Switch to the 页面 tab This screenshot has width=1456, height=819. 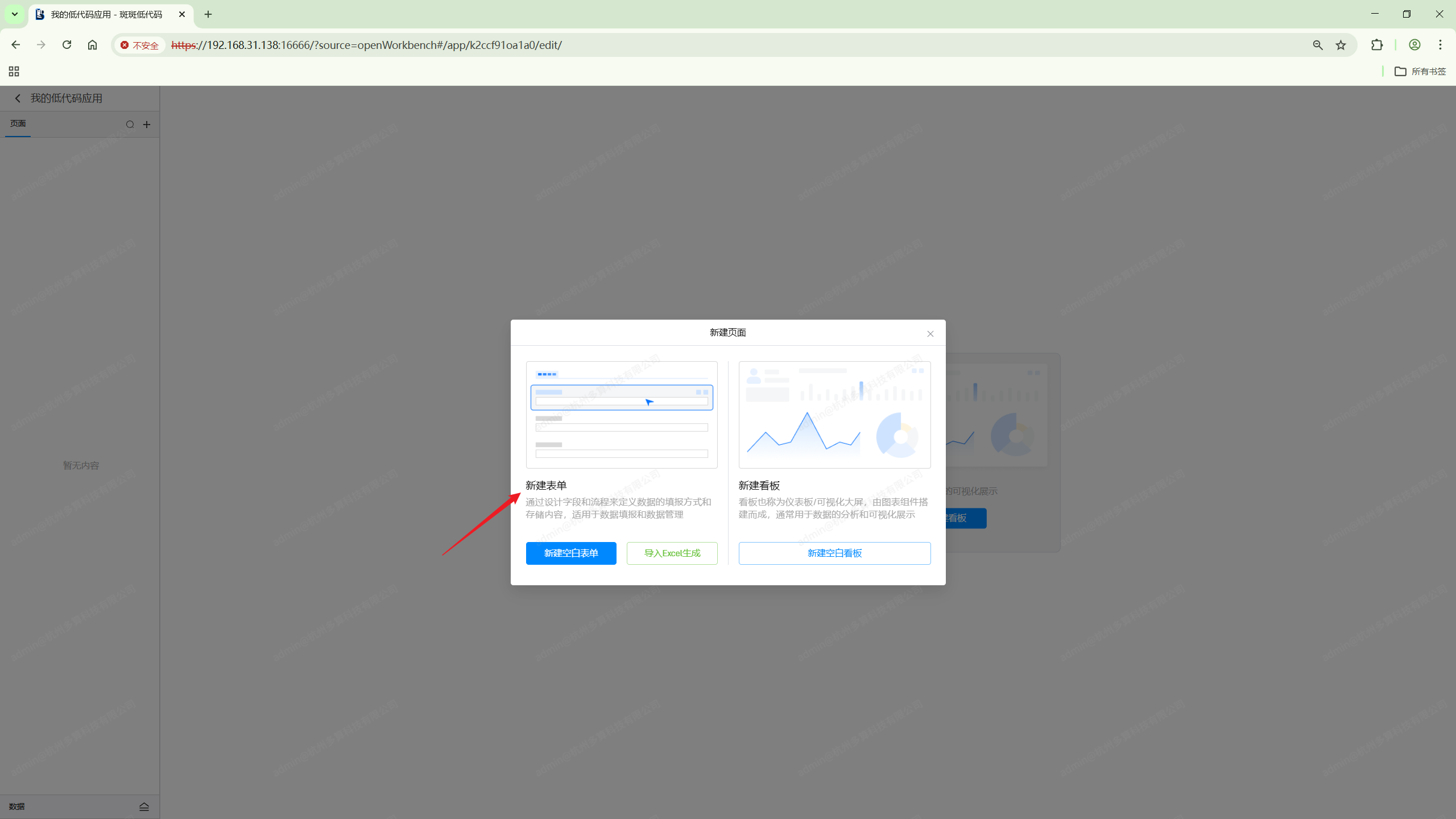point(18,123)
